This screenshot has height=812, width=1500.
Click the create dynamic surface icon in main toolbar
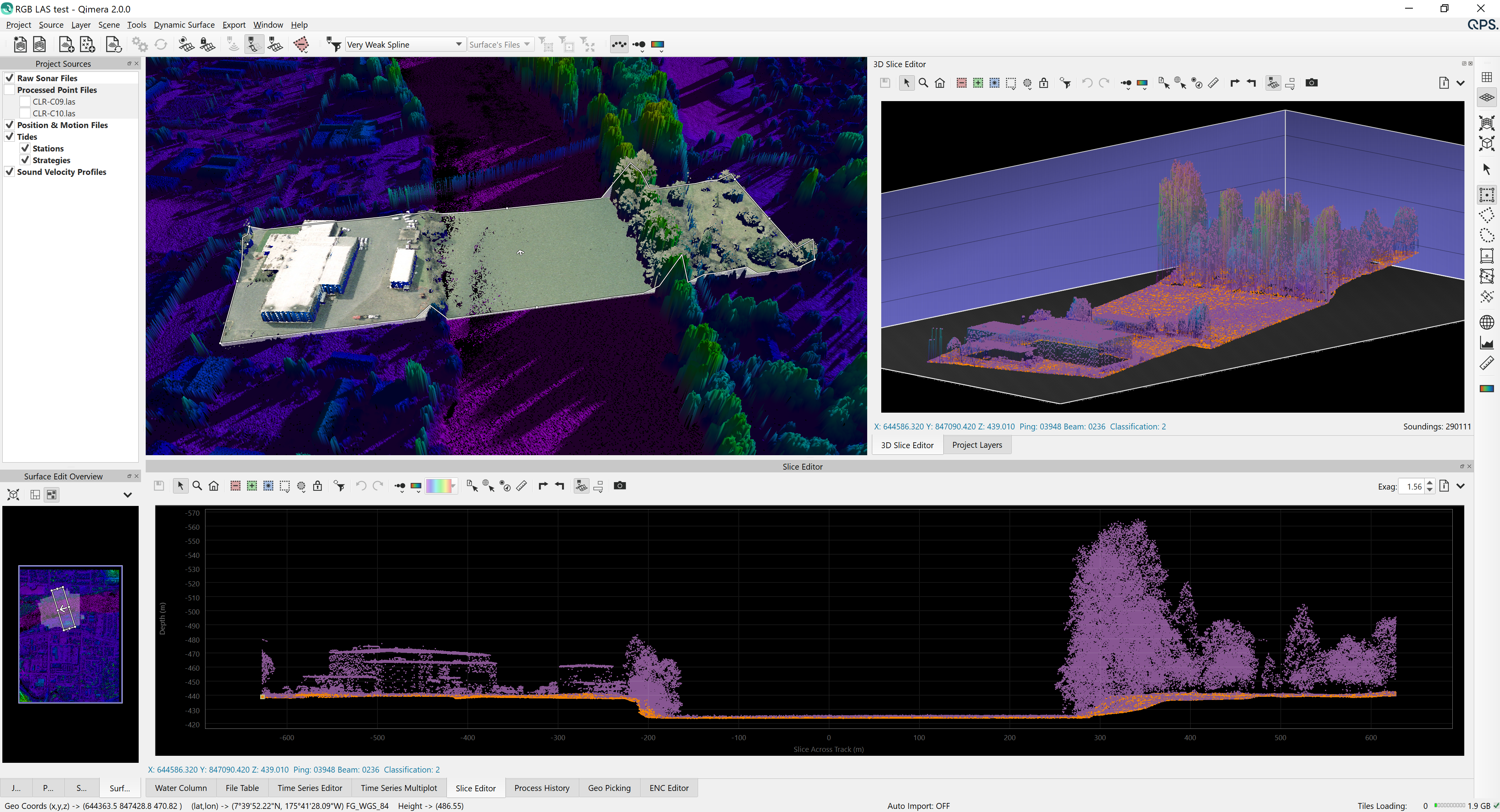(x=186, y=44)
